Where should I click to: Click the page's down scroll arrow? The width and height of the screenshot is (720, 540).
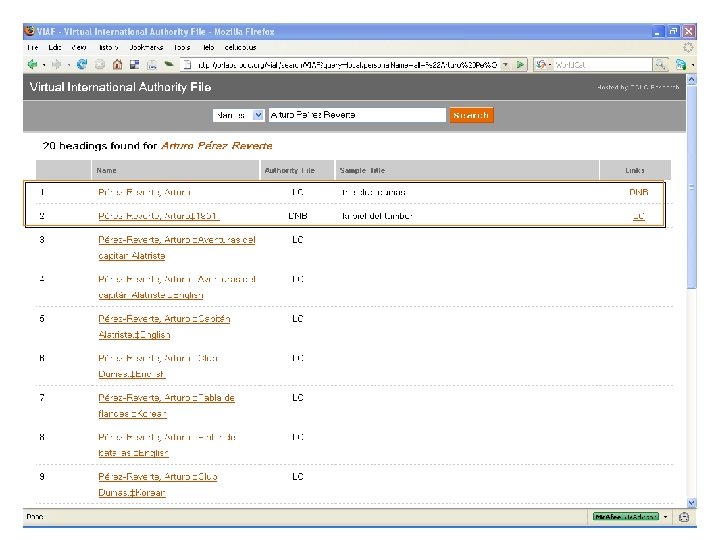tap(692, 502)
